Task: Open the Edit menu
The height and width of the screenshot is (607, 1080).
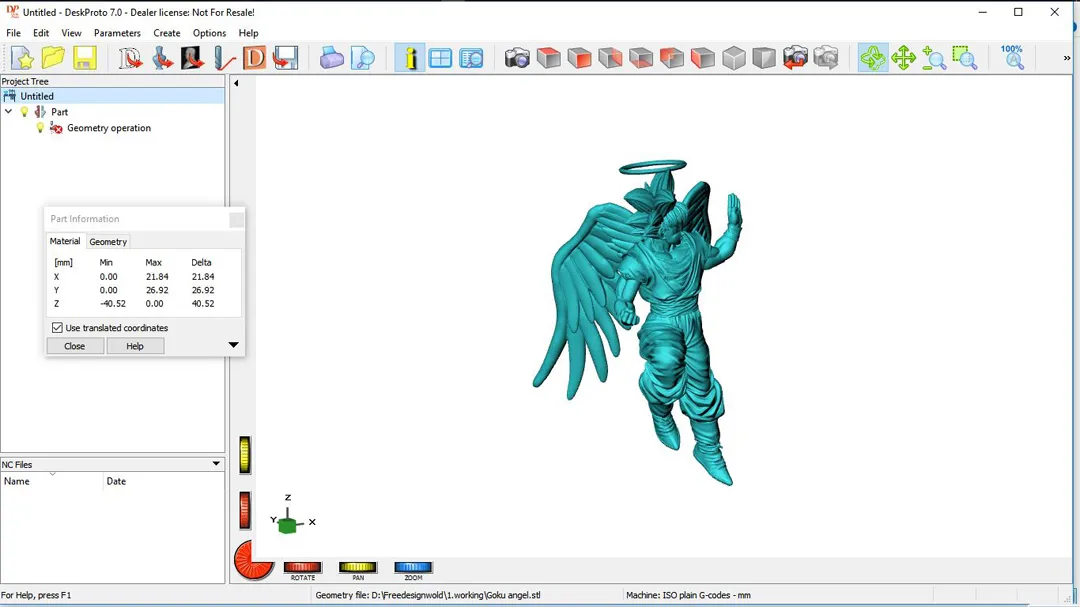Action: pos(41,33)
